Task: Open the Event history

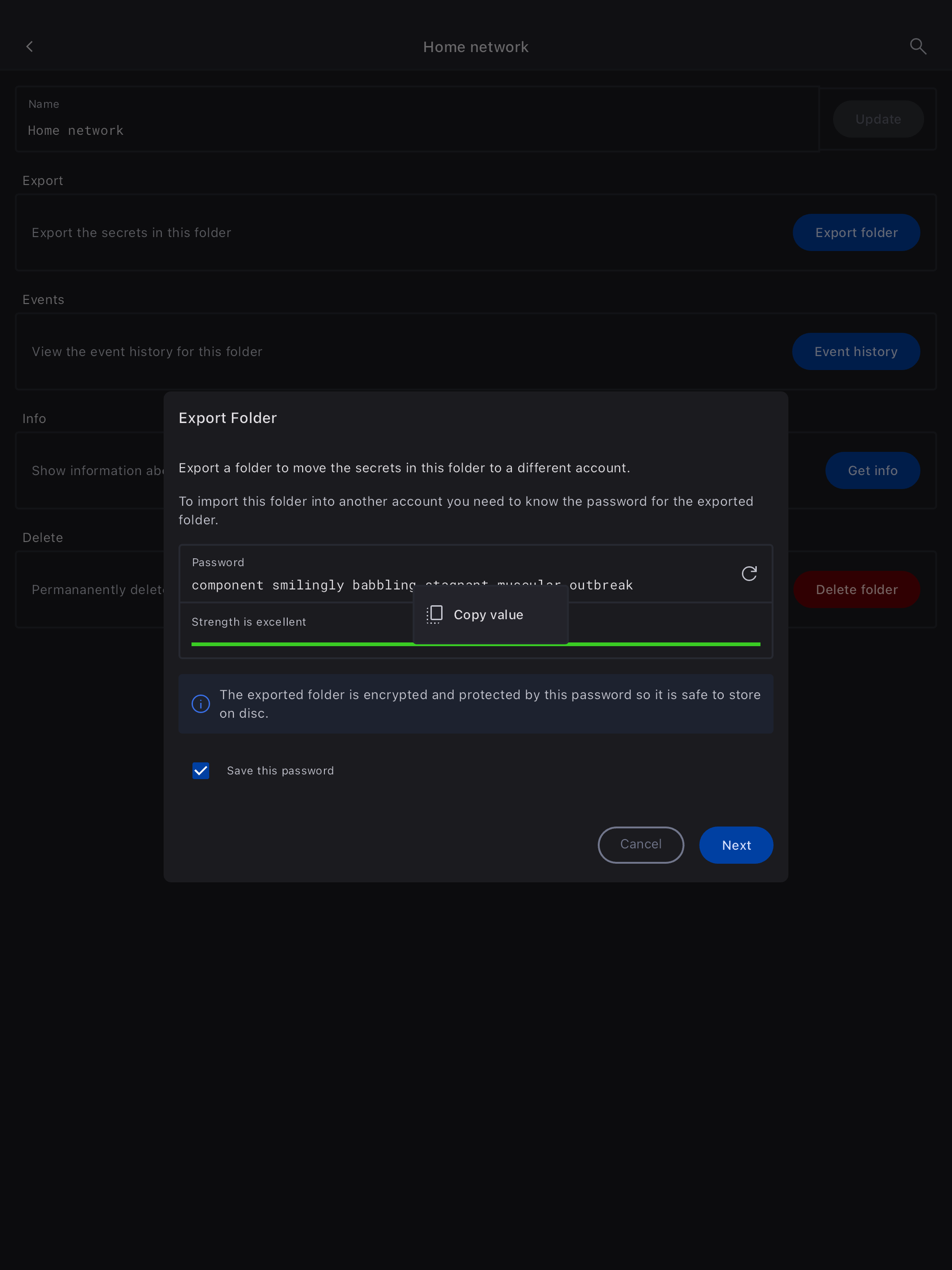Action: pyautogui.click(x=855, y=351)
